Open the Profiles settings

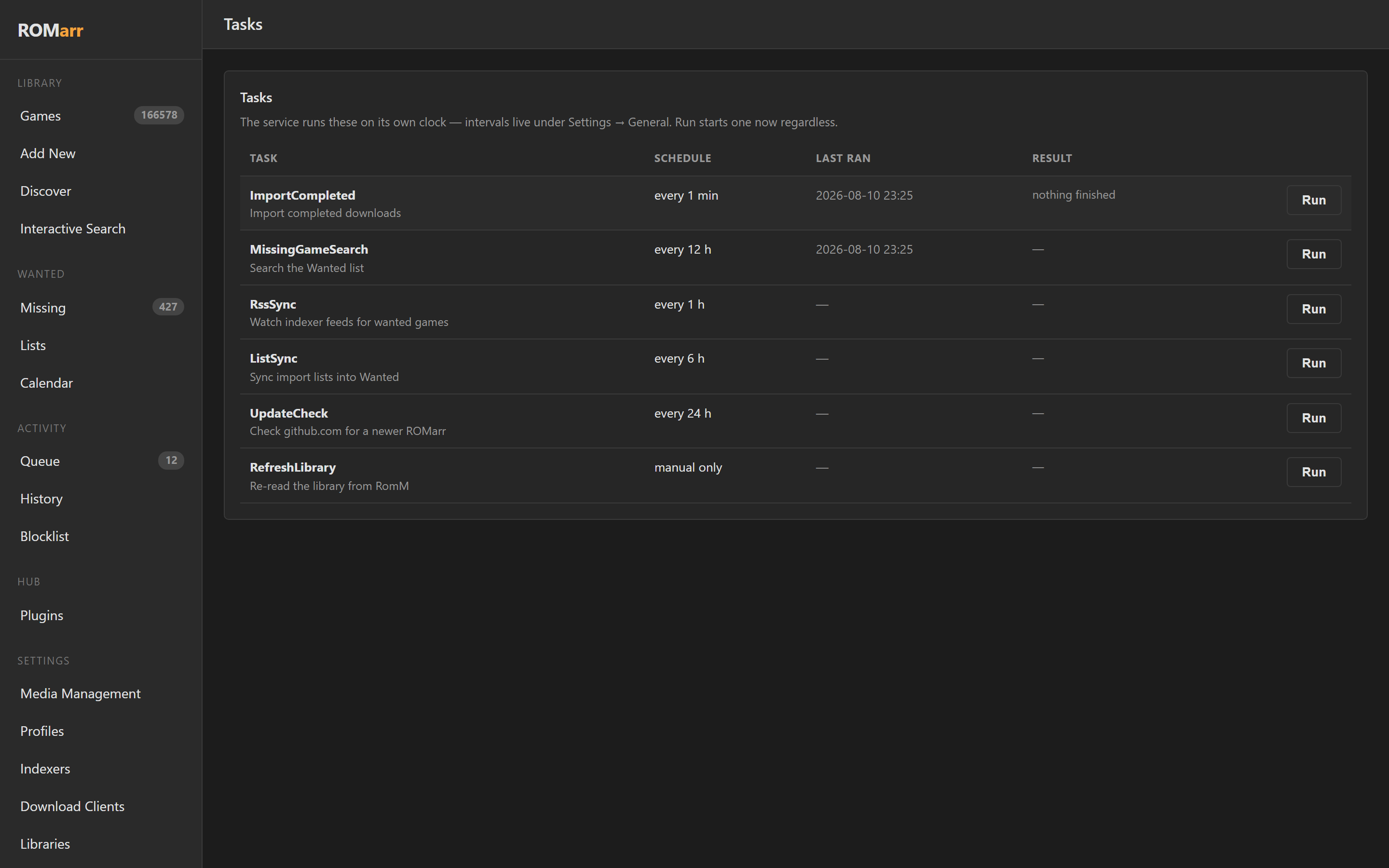[42, 731]
